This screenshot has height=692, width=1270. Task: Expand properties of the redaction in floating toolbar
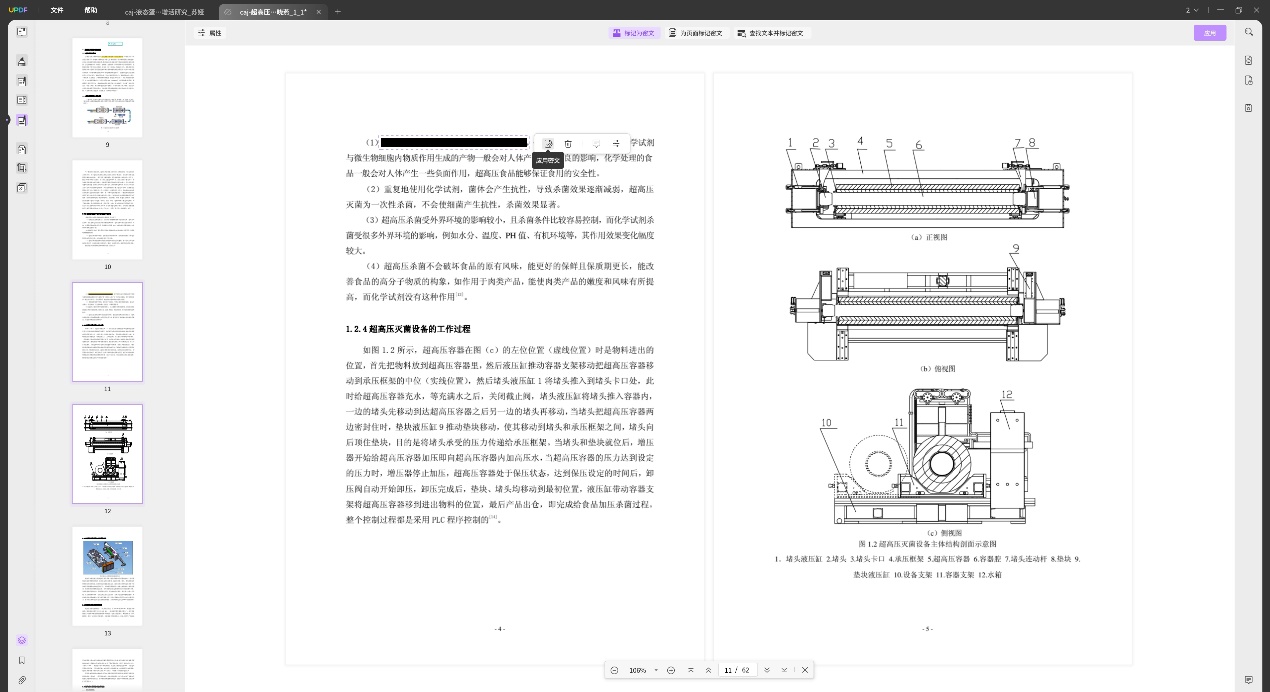point(617,144)
